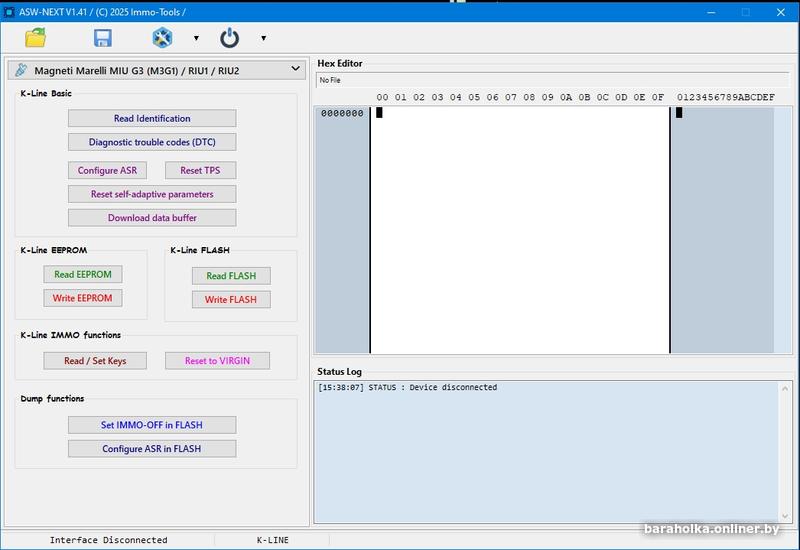
Task: Click Read / Set Keys button
Action: click(95, 361)
